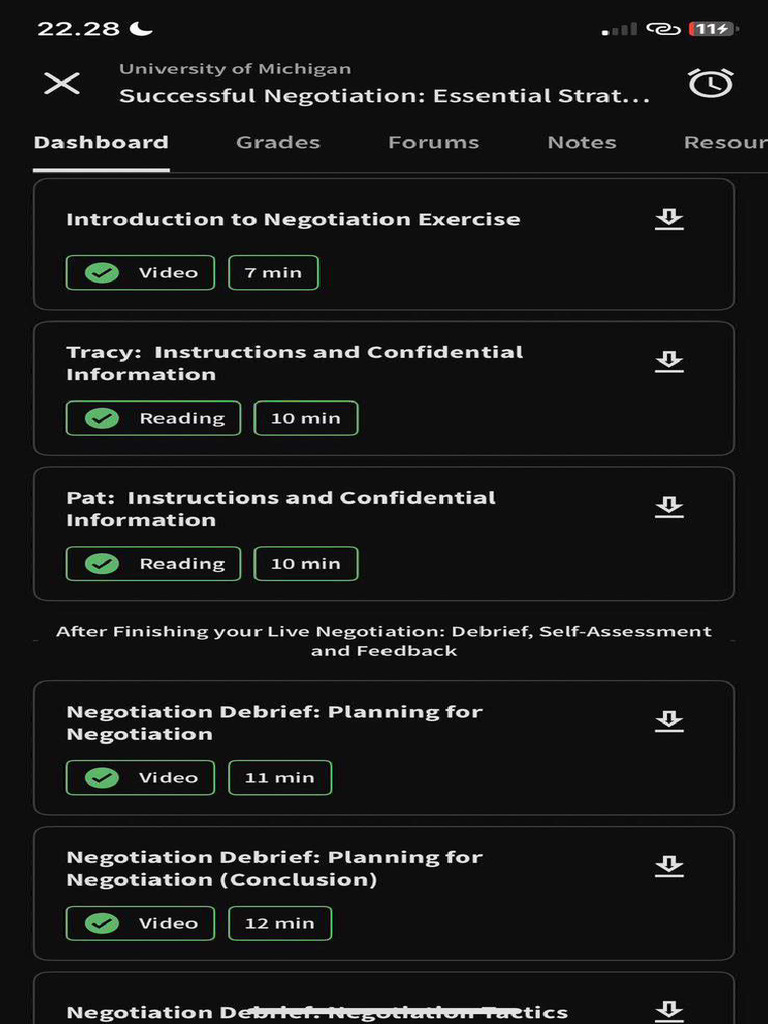This screenshot has width=768, height=1024.
Task: Open the alarm clock reminder icon
Action: point(710,83)
